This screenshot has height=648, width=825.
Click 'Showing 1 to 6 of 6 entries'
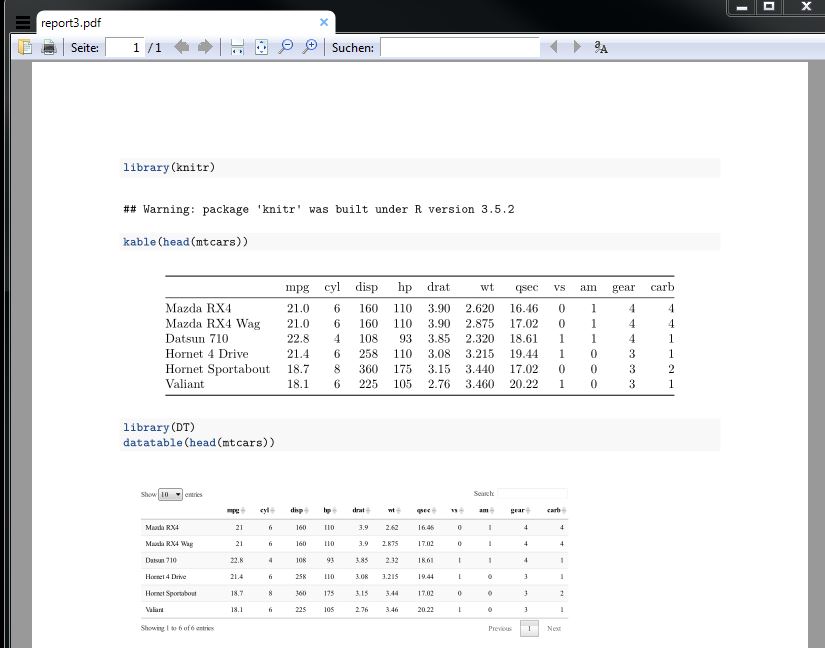click(x=177, y=628)
